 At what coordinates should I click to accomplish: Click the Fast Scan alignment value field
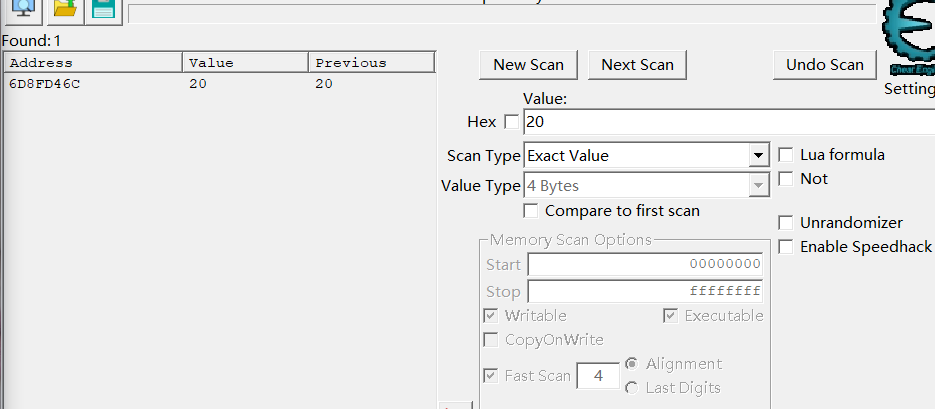[598, 376]
